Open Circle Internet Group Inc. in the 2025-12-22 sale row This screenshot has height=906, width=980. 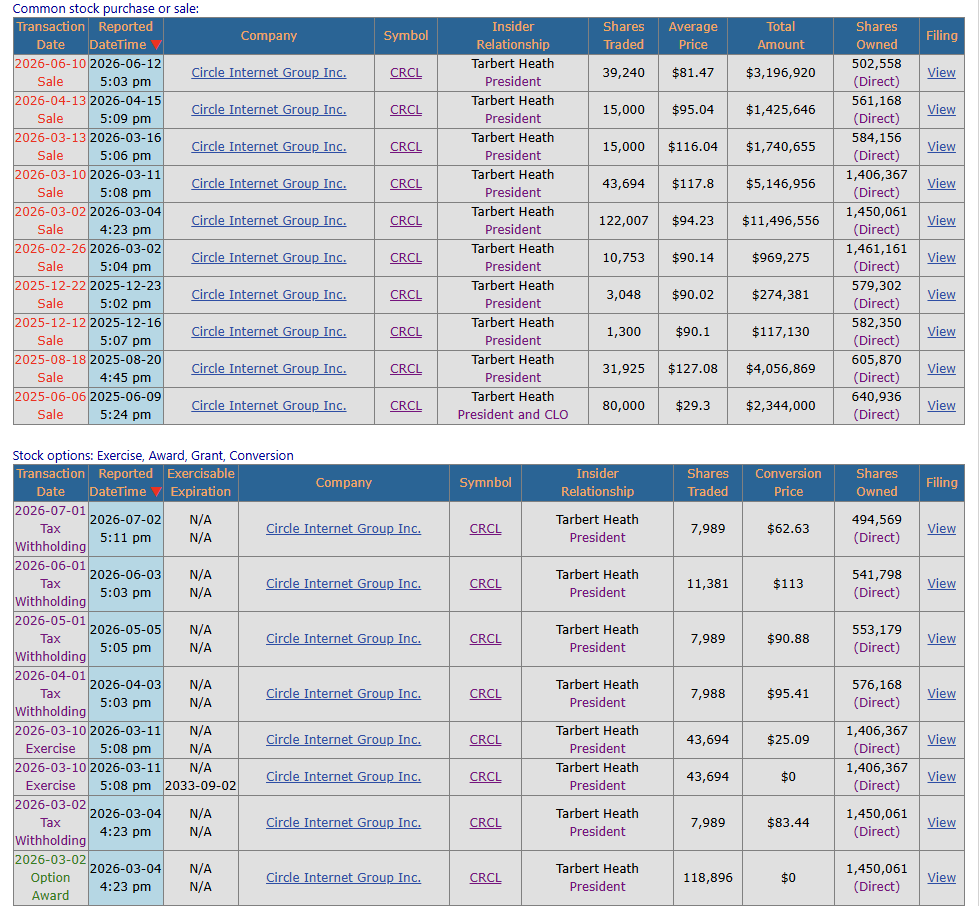tap(269, 294)
